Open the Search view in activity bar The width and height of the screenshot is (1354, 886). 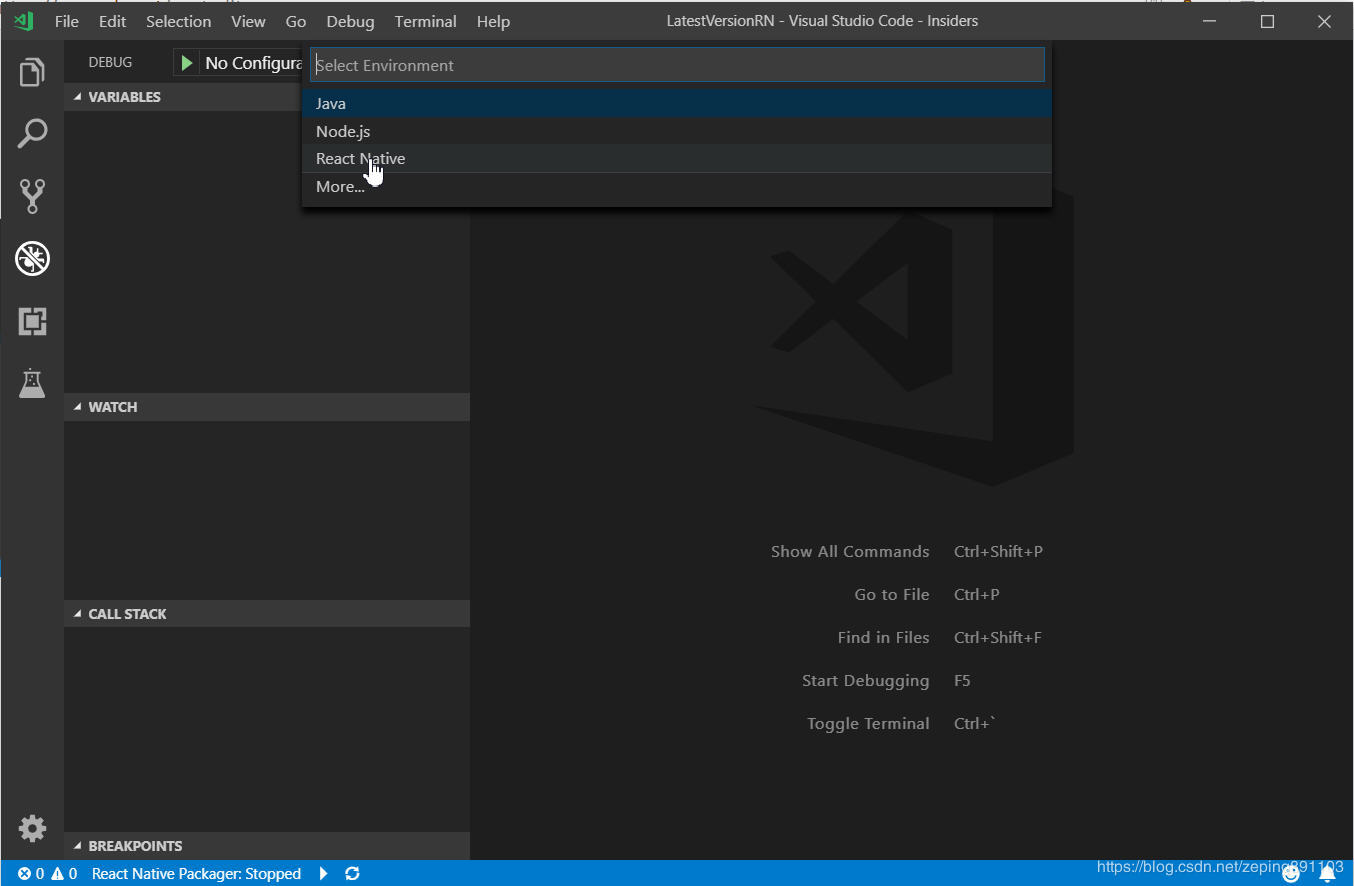[32, 134]
